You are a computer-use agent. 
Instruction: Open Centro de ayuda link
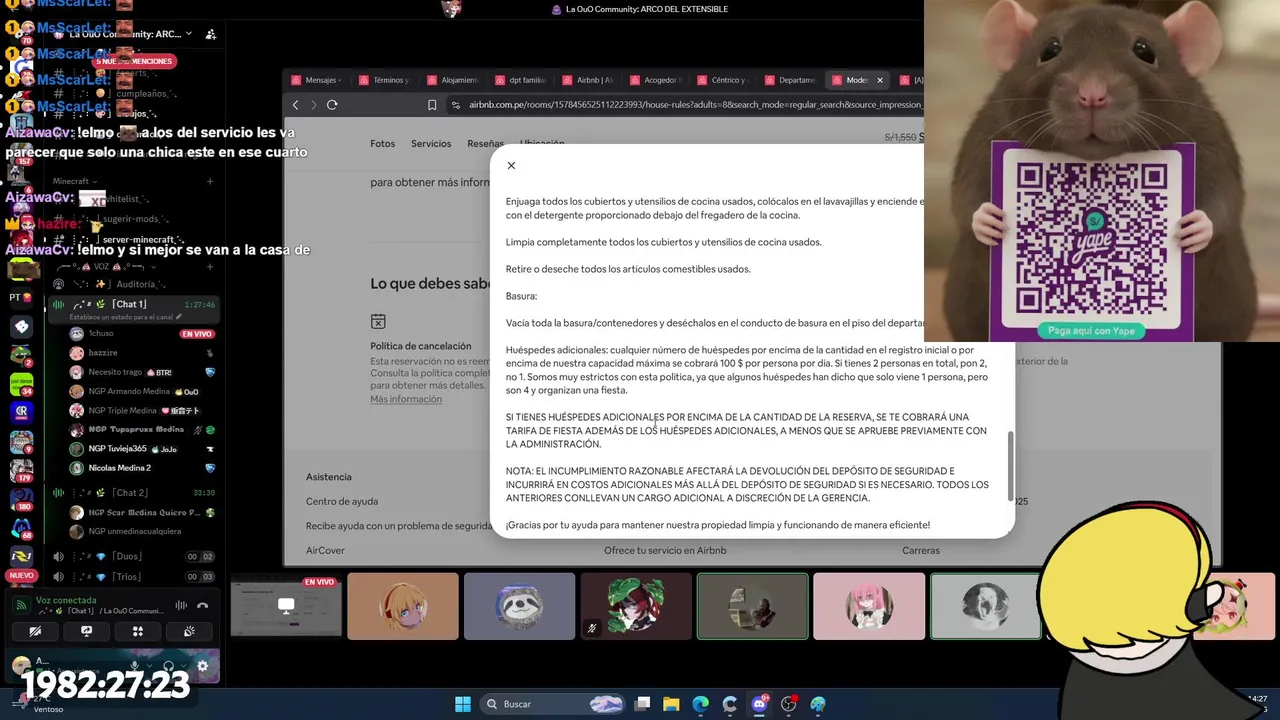pos(342,502)
